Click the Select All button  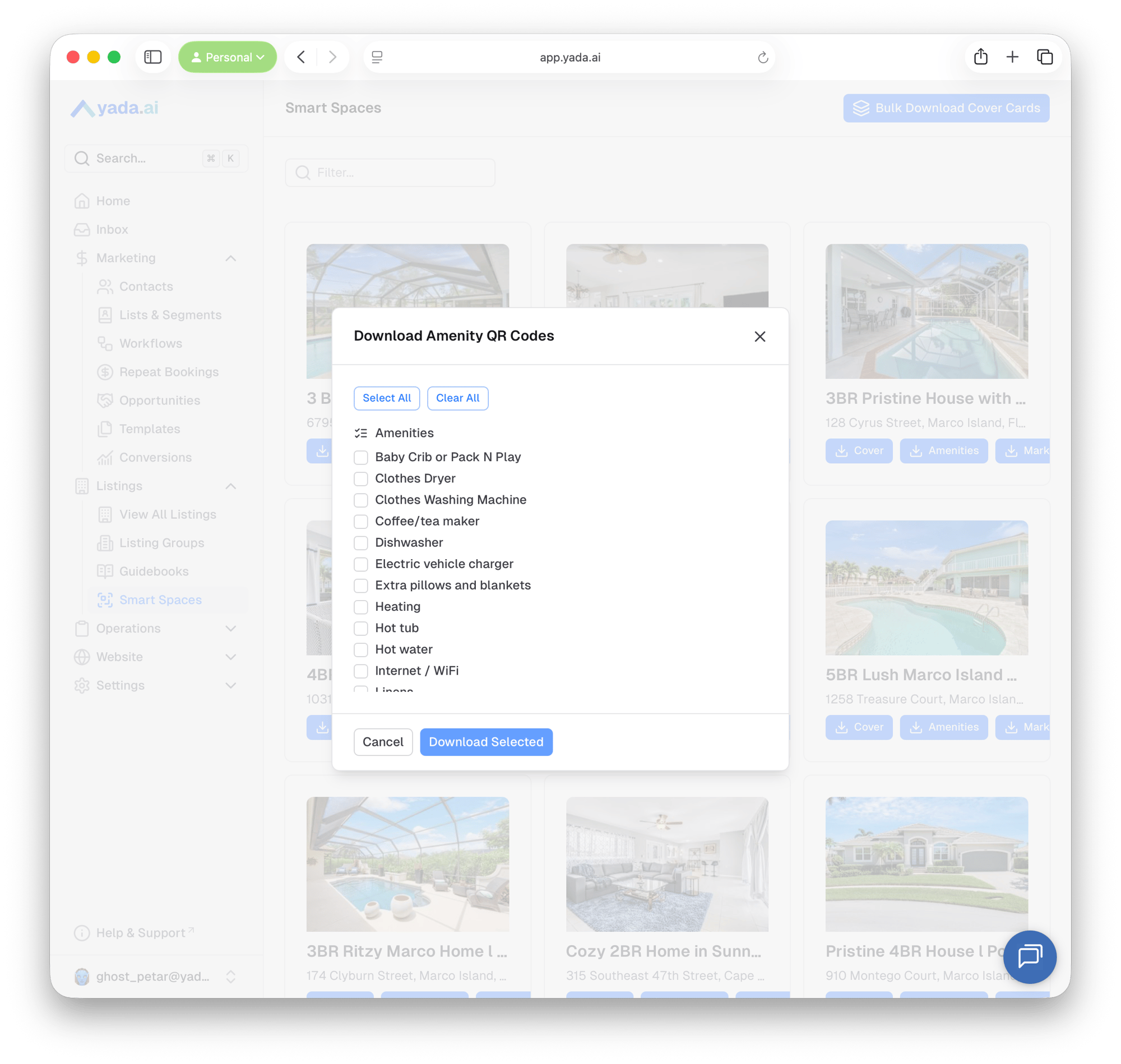[x=386, y=398]
